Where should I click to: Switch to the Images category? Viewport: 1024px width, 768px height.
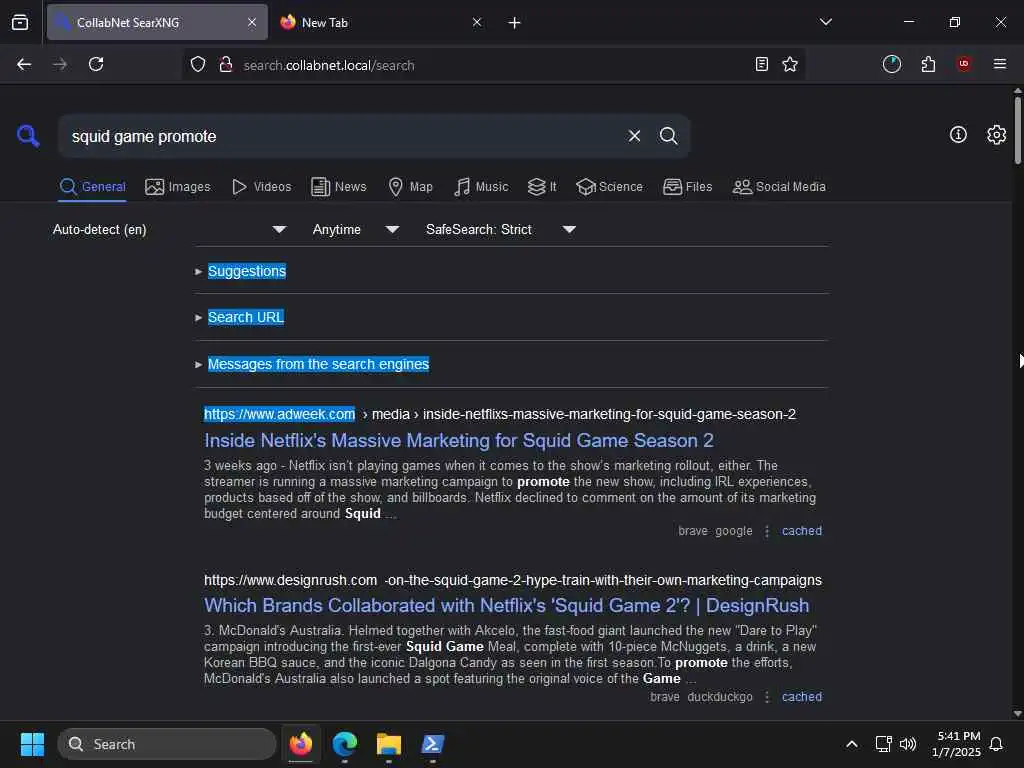(x=178, y=187)
